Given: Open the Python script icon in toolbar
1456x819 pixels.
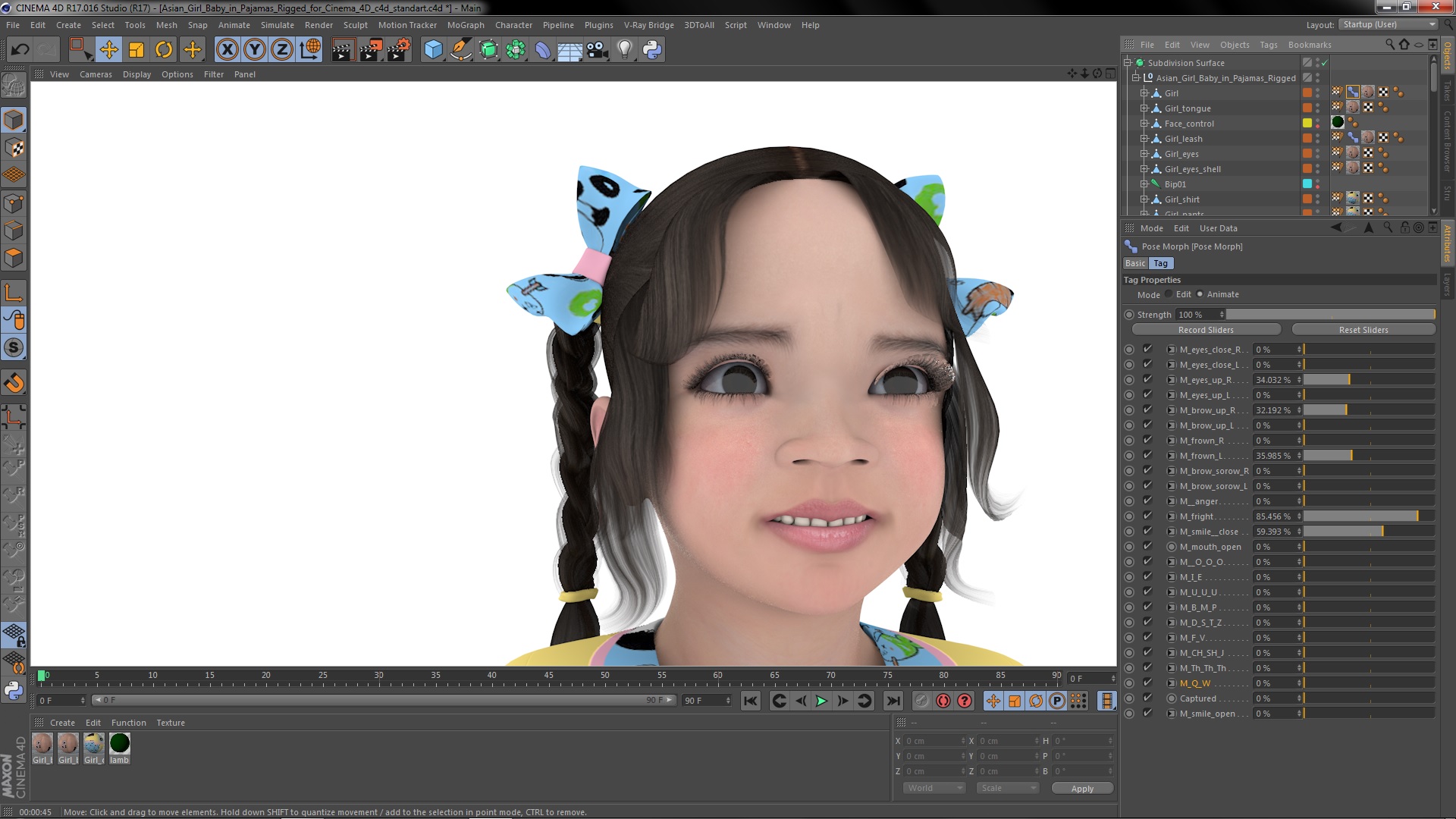Looking at the screenshot, I should pos(652,50).
